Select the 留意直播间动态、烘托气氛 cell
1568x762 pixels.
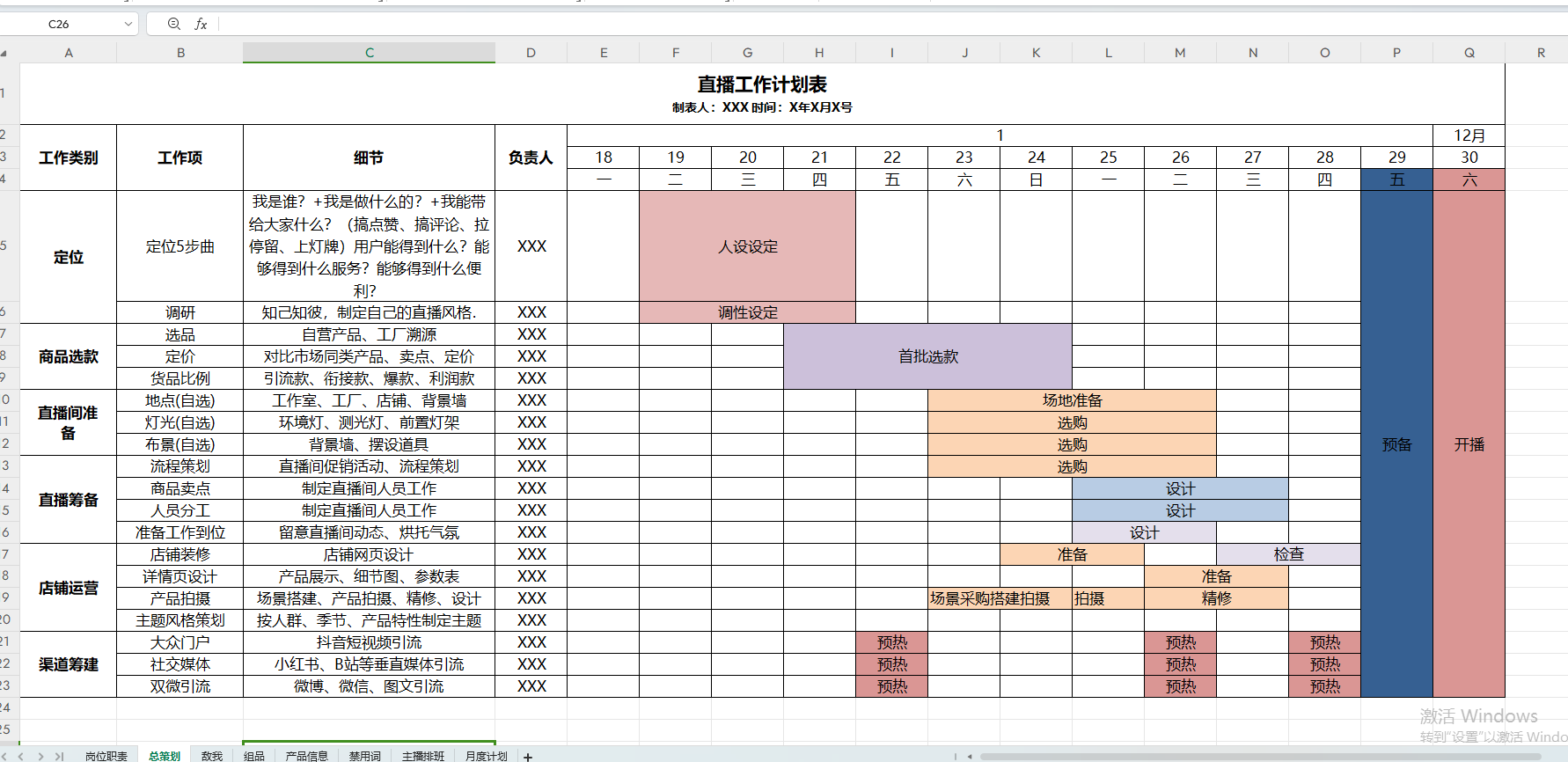pos(370,532)
